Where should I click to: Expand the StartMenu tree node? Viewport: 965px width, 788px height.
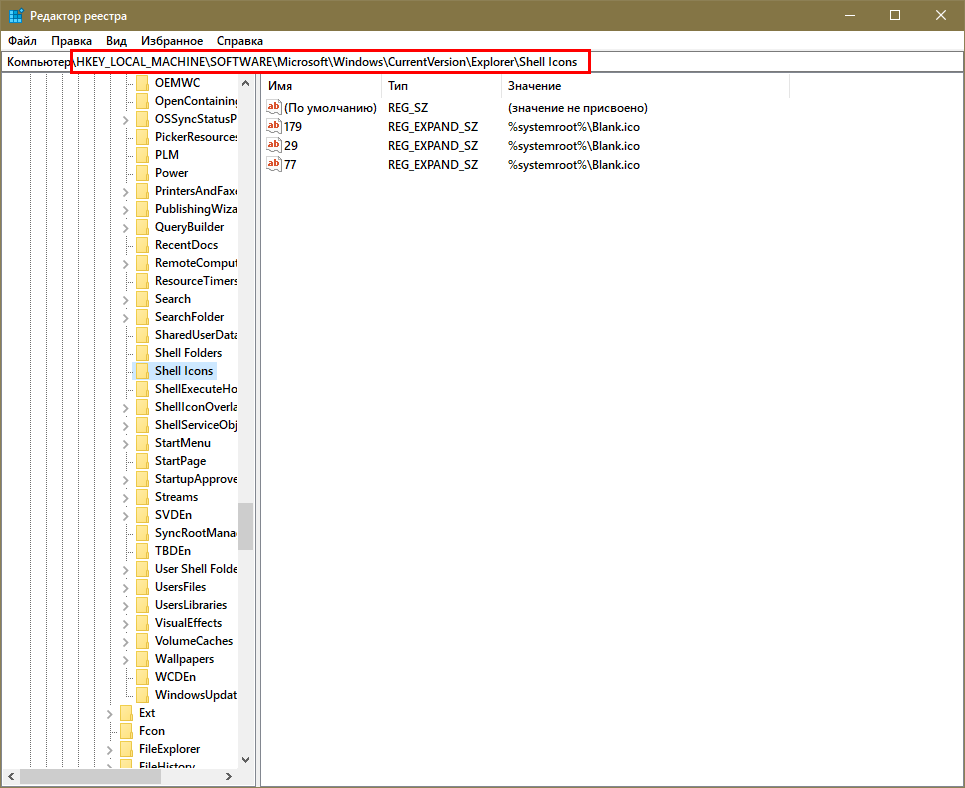click(125, 443)
